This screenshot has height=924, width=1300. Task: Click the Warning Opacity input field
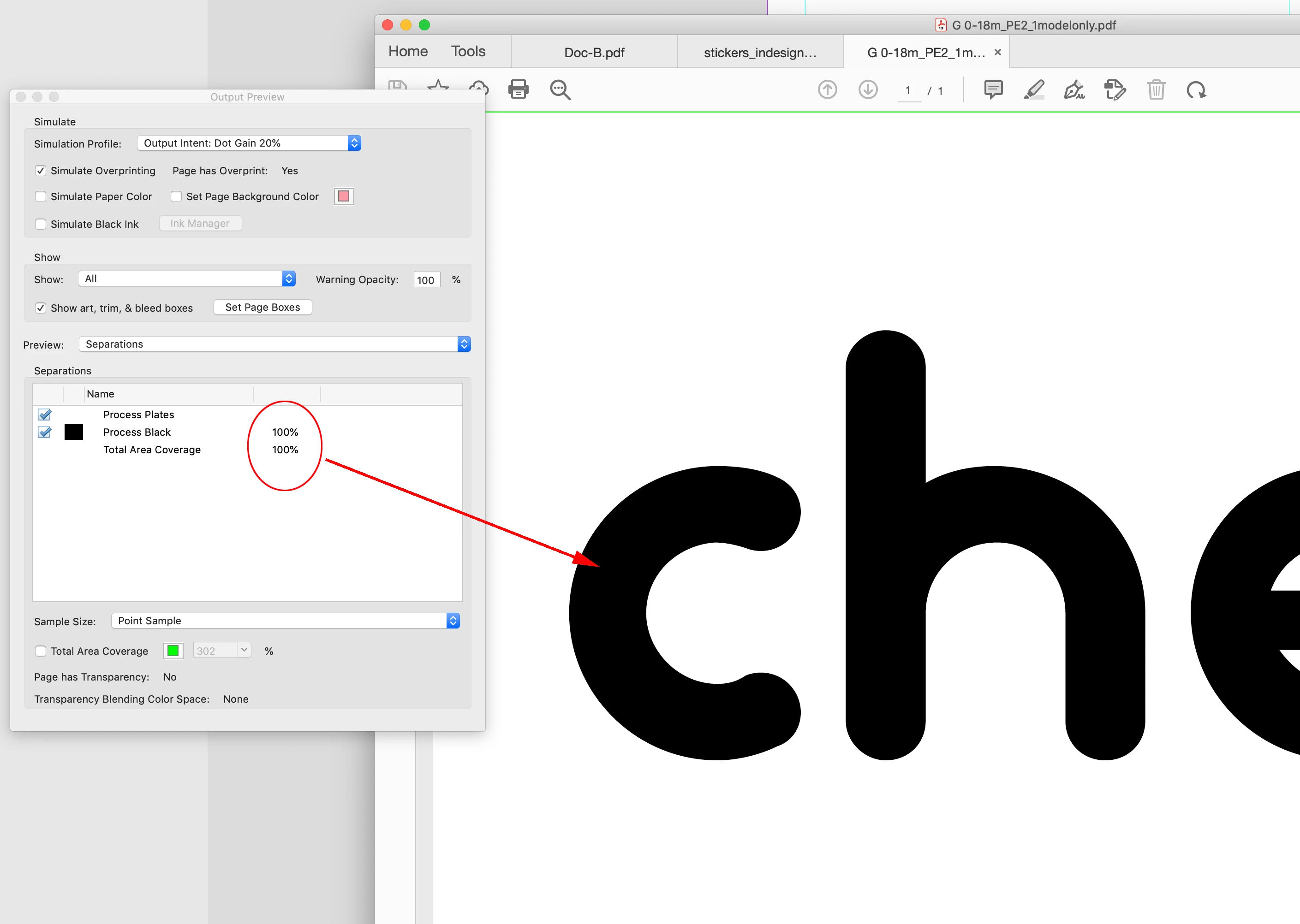[426, 280]
